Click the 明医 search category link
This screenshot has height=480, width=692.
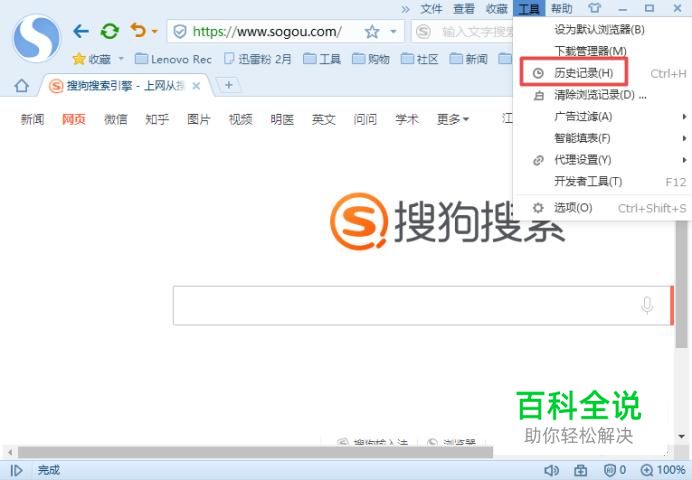tap(282, 119)
